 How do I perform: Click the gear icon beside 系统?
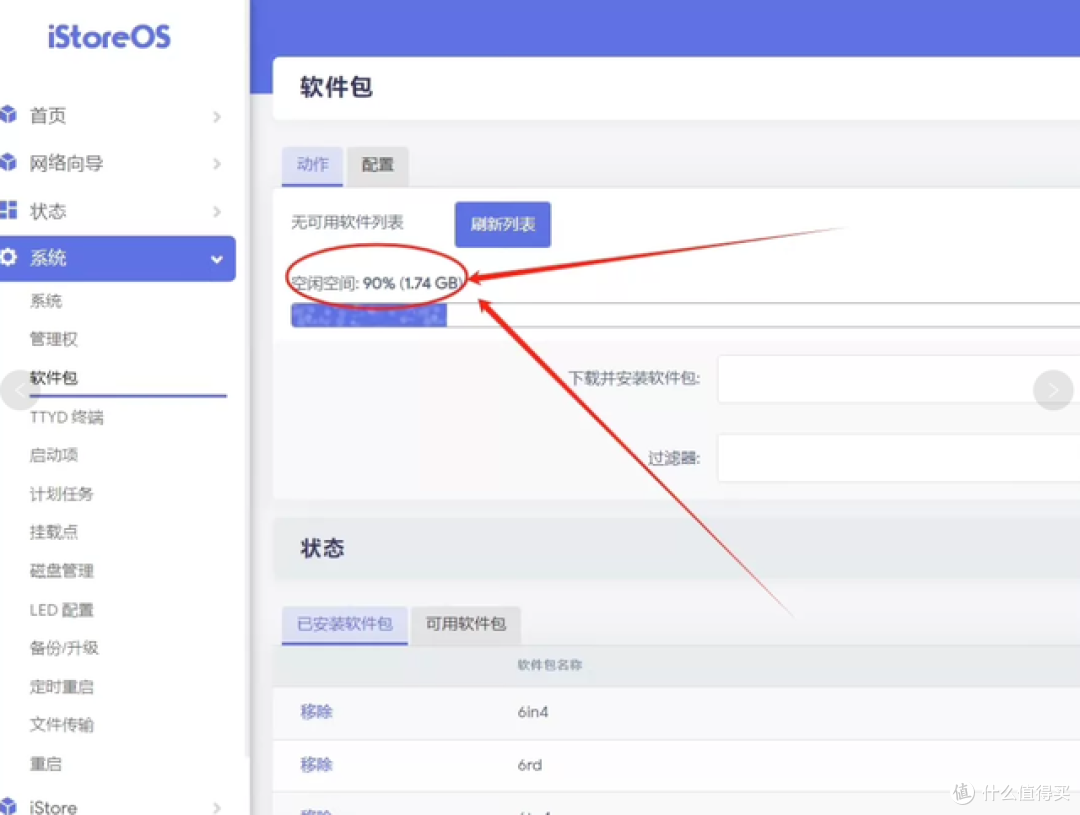point(8,258)
